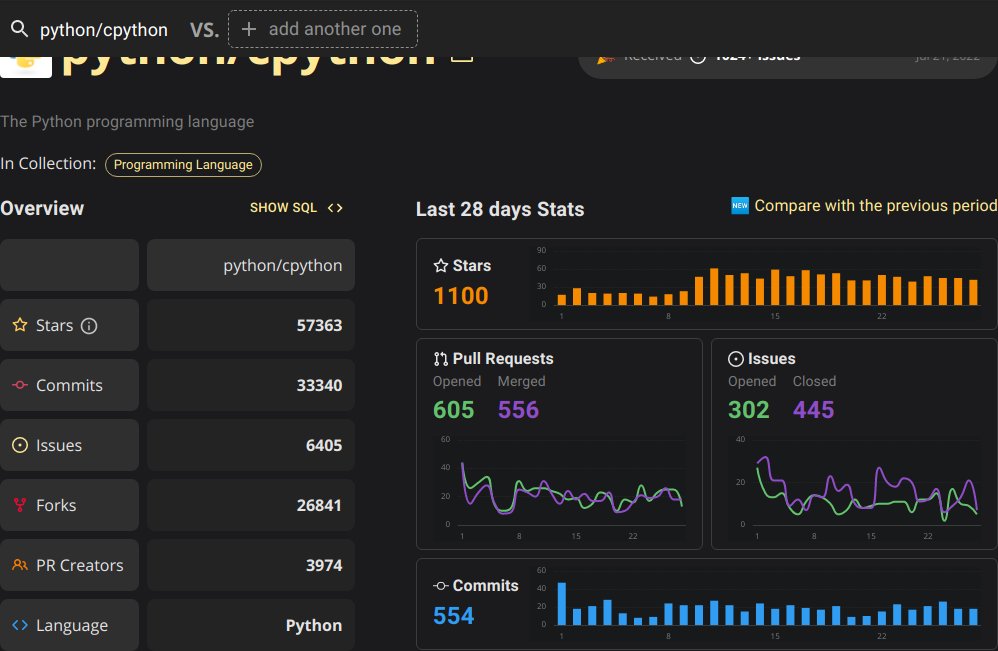This screenshot has height=651, width=998.
Task: Click the 605 opened pull requests number
Action: [x=454, y=409]
